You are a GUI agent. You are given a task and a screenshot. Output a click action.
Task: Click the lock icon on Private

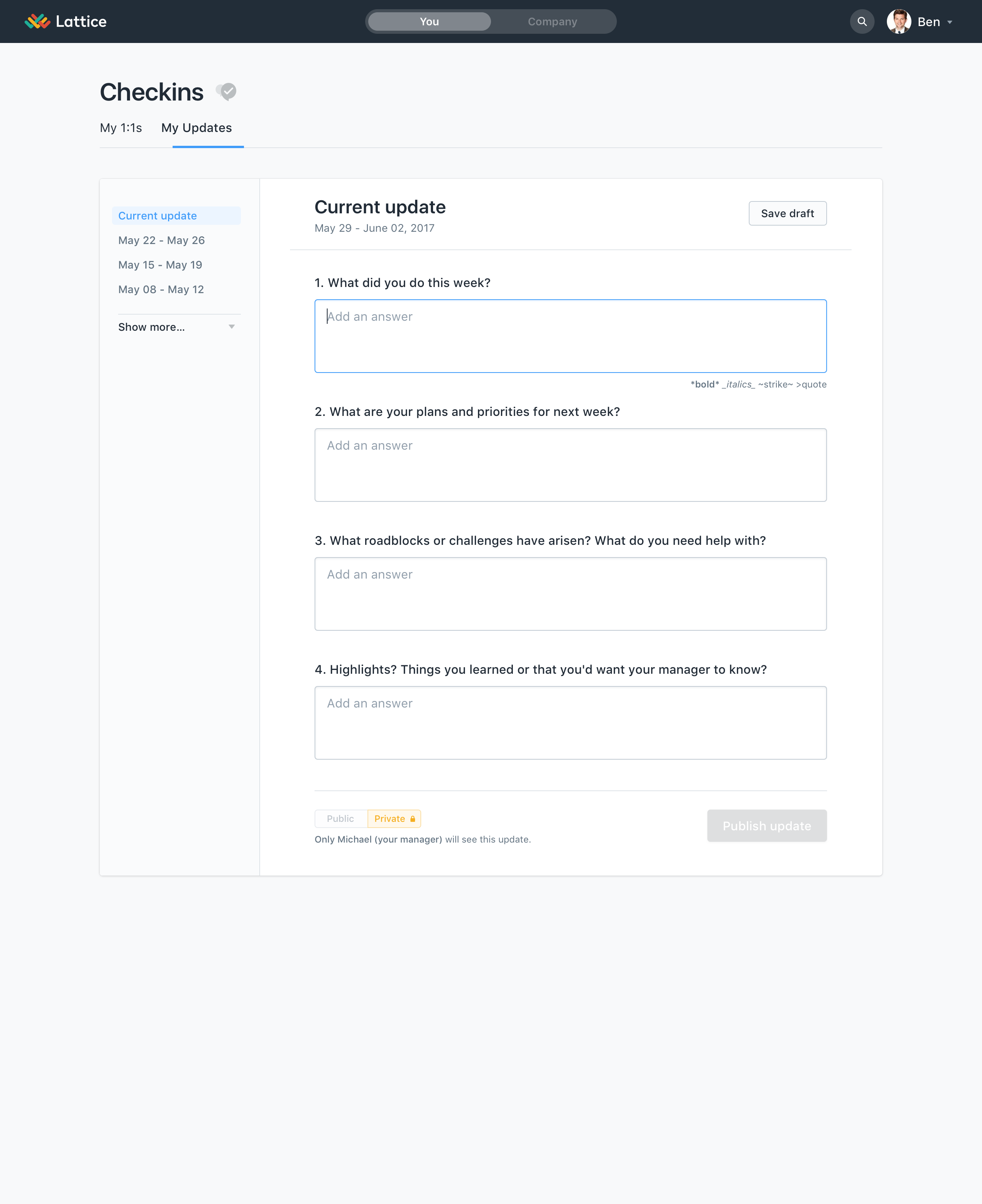(x=412, y=819)
